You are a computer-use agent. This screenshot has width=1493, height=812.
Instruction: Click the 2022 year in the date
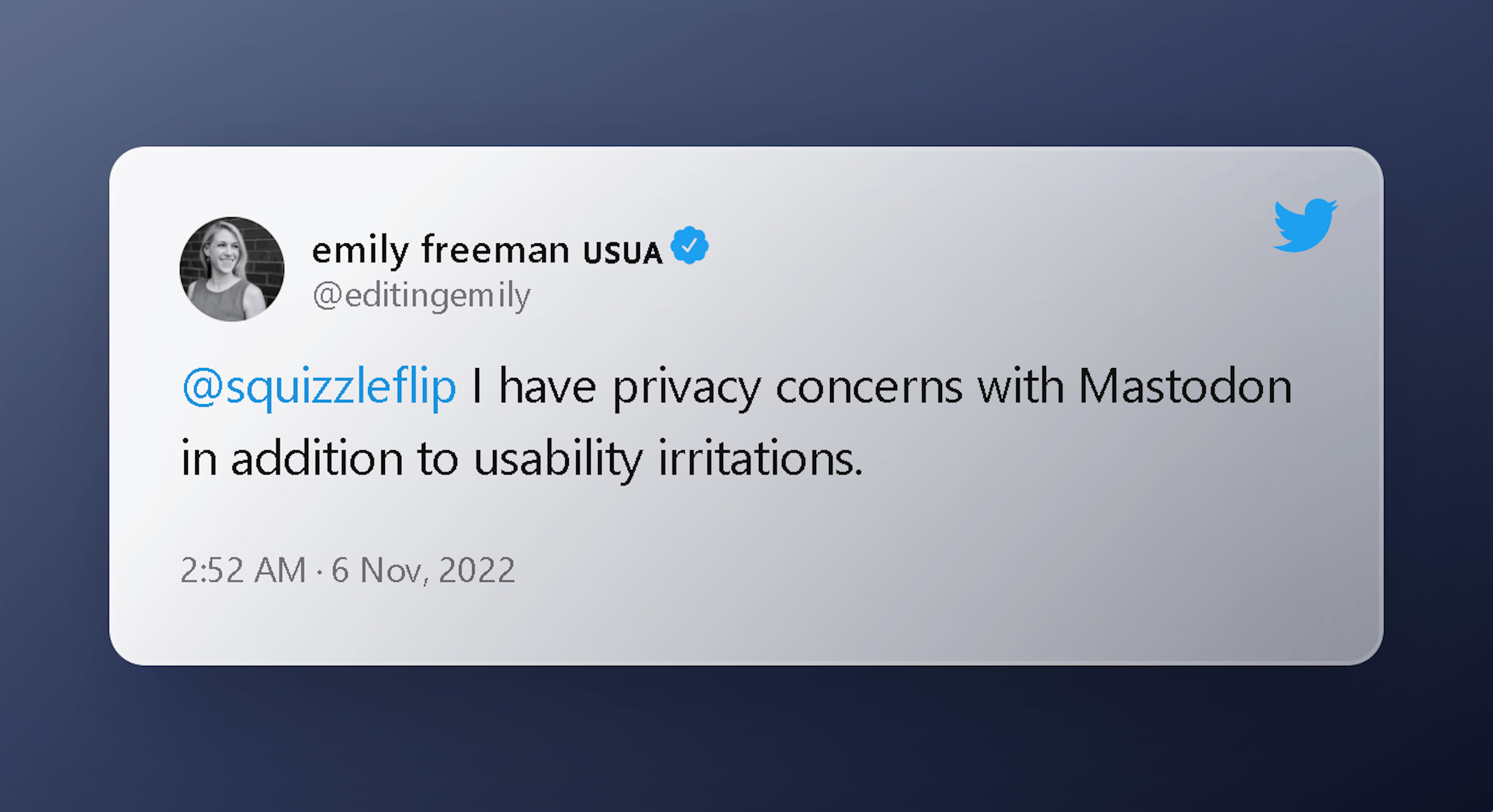point(476,570)
